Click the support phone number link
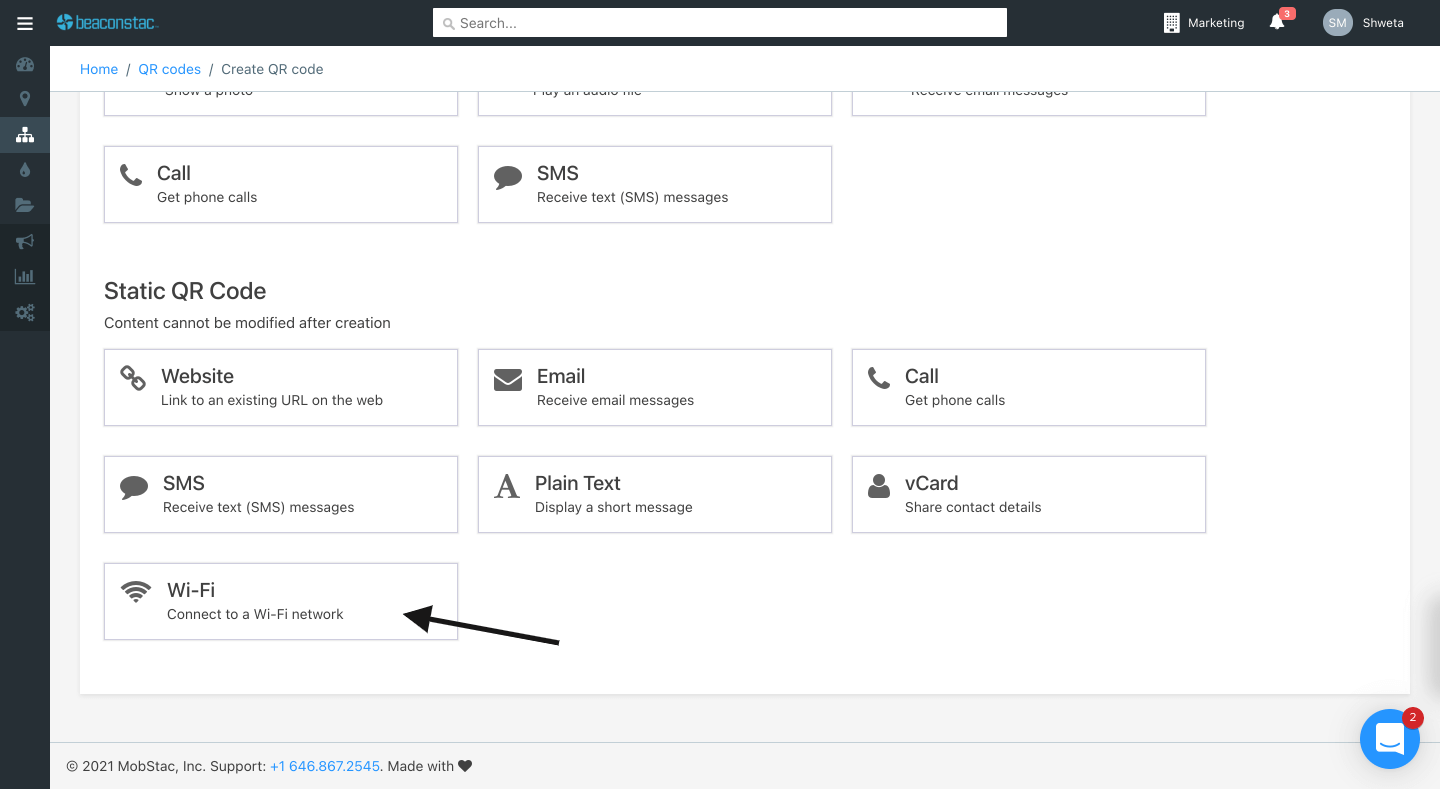This screenshot has width=1440, height=789. pyautogui.click(x=325, y=766)
